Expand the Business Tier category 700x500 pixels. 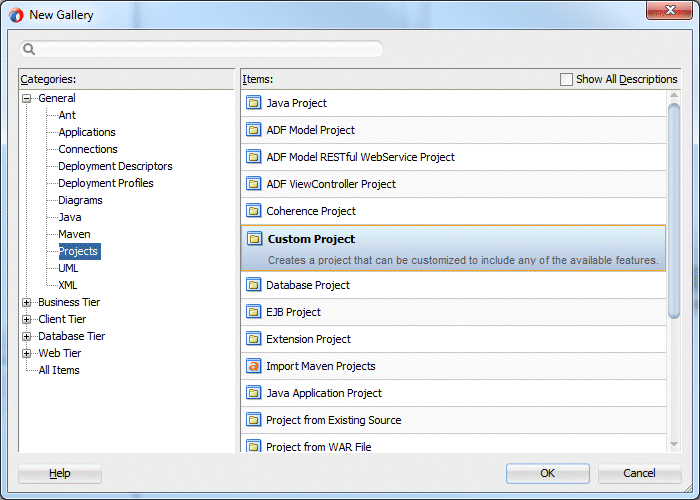27,302
